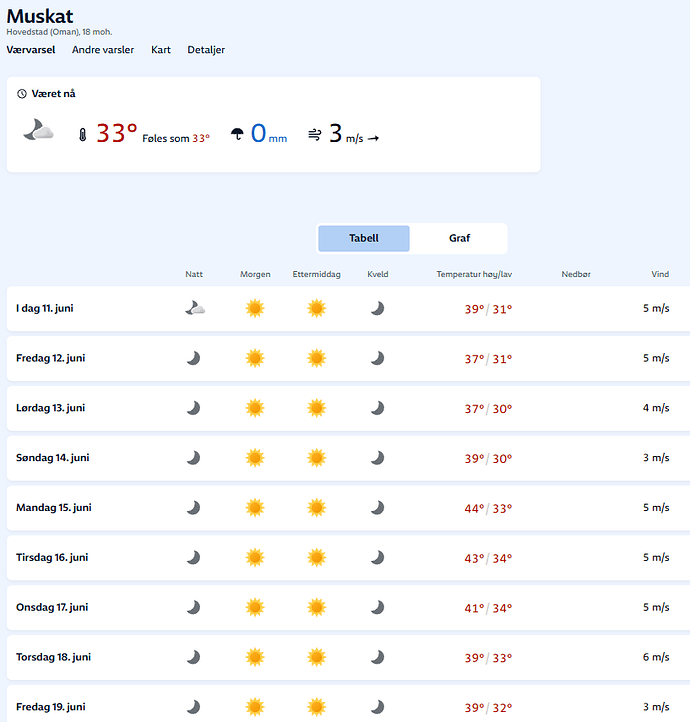Open the Tirsdag 16. juni forecast row
Image resolution: width=690 pixels, height=722 pixels.
pos(348,557)
